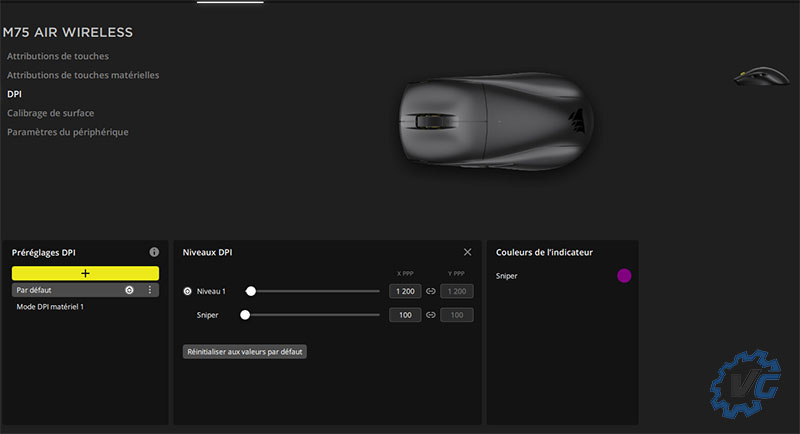The width and height of the screenshot is (800, 434).
Task: Add a new DPI preset with yellow plus button
Action: coord(85,272)
